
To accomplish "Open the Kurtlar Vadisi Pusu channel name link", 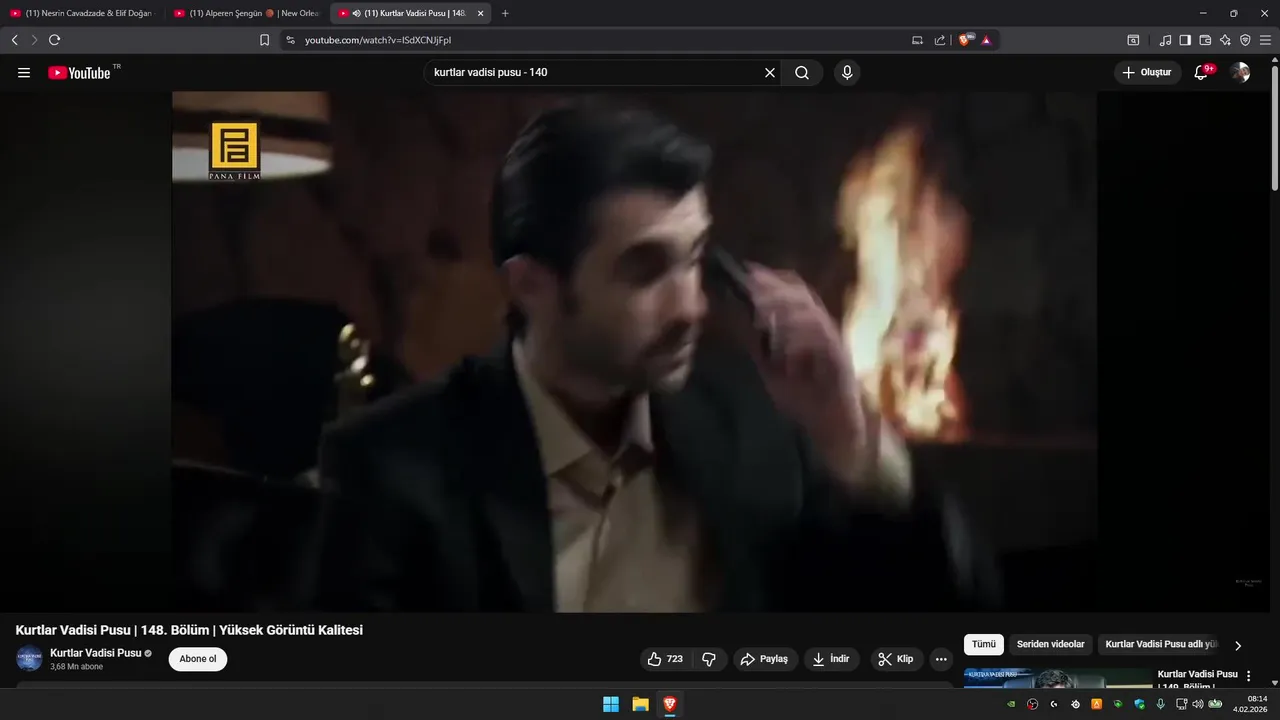I will [x=96, y=653].
